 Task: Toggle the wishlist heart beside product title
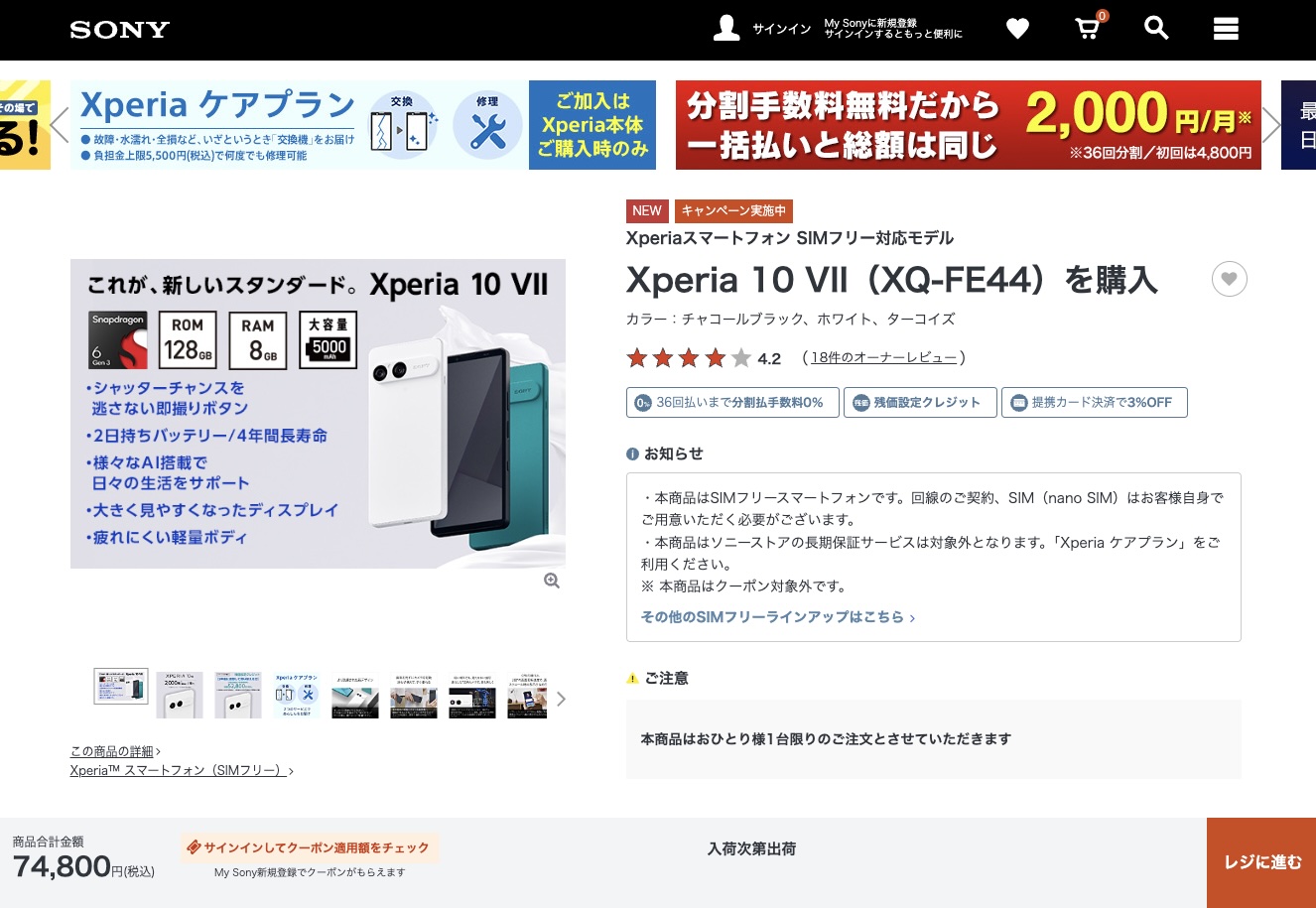(1229, 279)
